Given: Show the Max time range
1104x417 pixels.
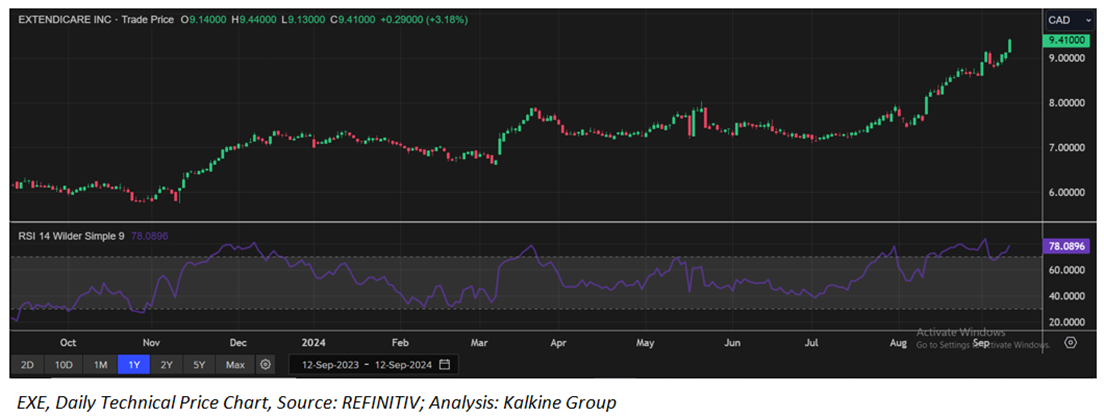Looking at the screenshot, I should click(235, 365).
